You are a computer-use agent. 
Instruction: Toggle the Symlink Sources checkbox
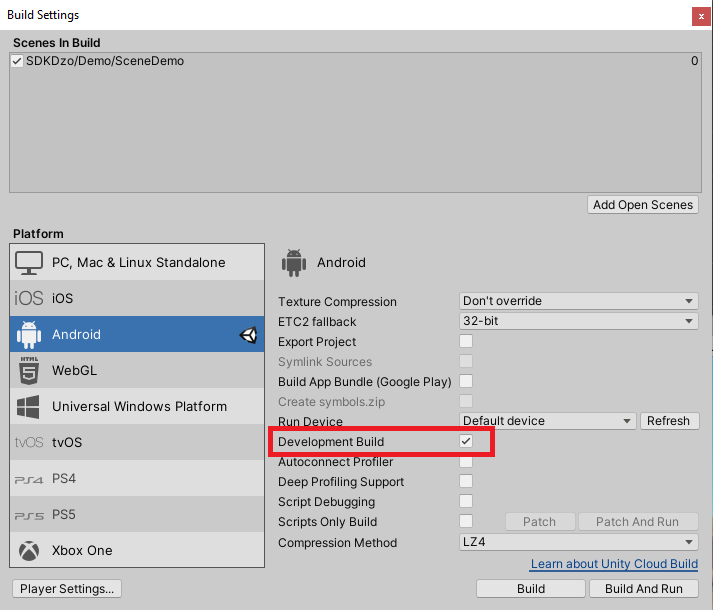coord(466,361)
